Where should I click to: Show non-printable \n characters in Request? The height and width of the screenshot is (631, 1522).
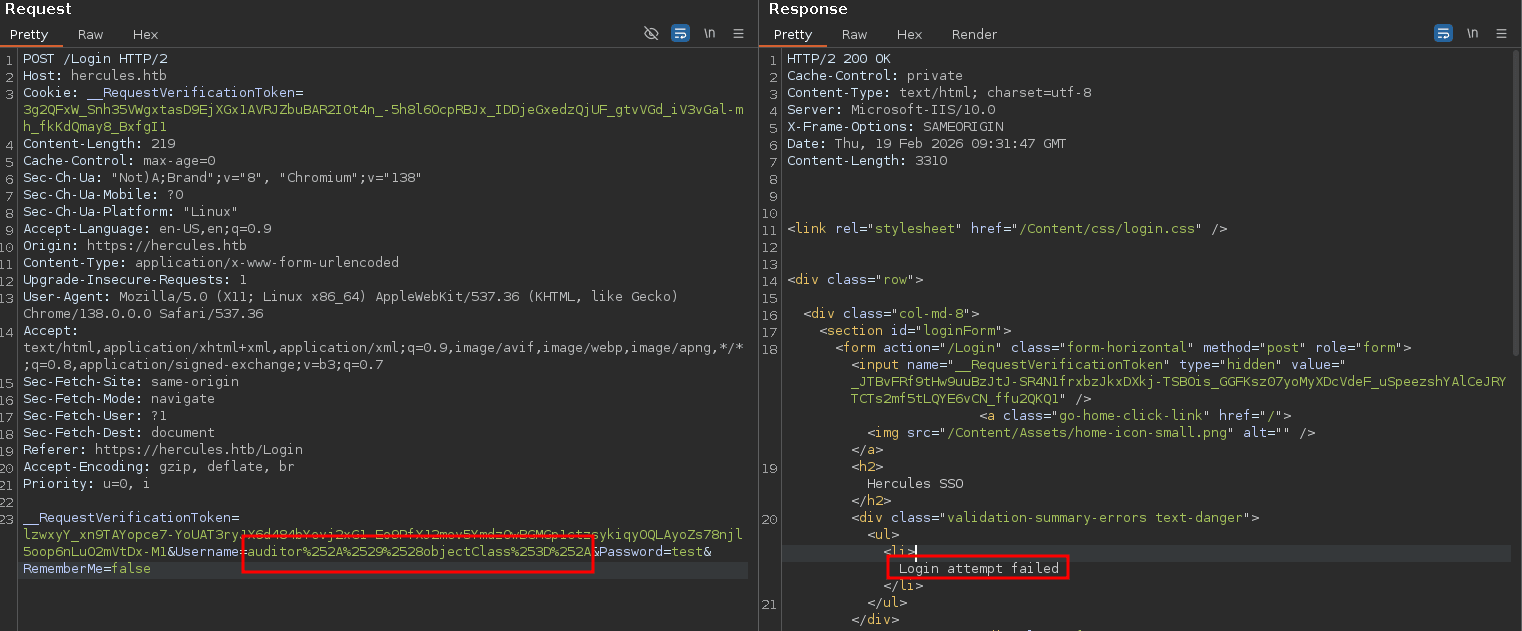[709, 33]
